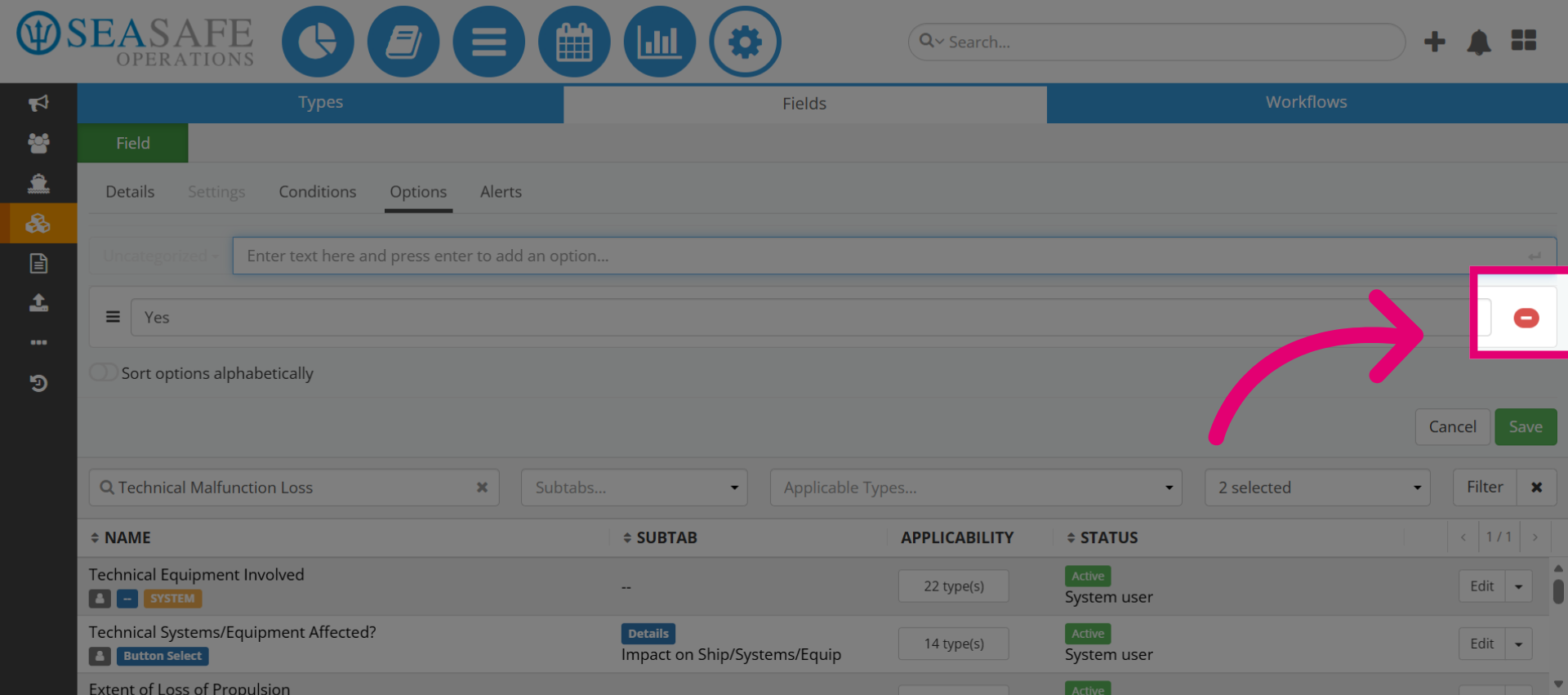Sort table by STATUS column
This screenshot has height=695, width=1568.
point(1102,537)
